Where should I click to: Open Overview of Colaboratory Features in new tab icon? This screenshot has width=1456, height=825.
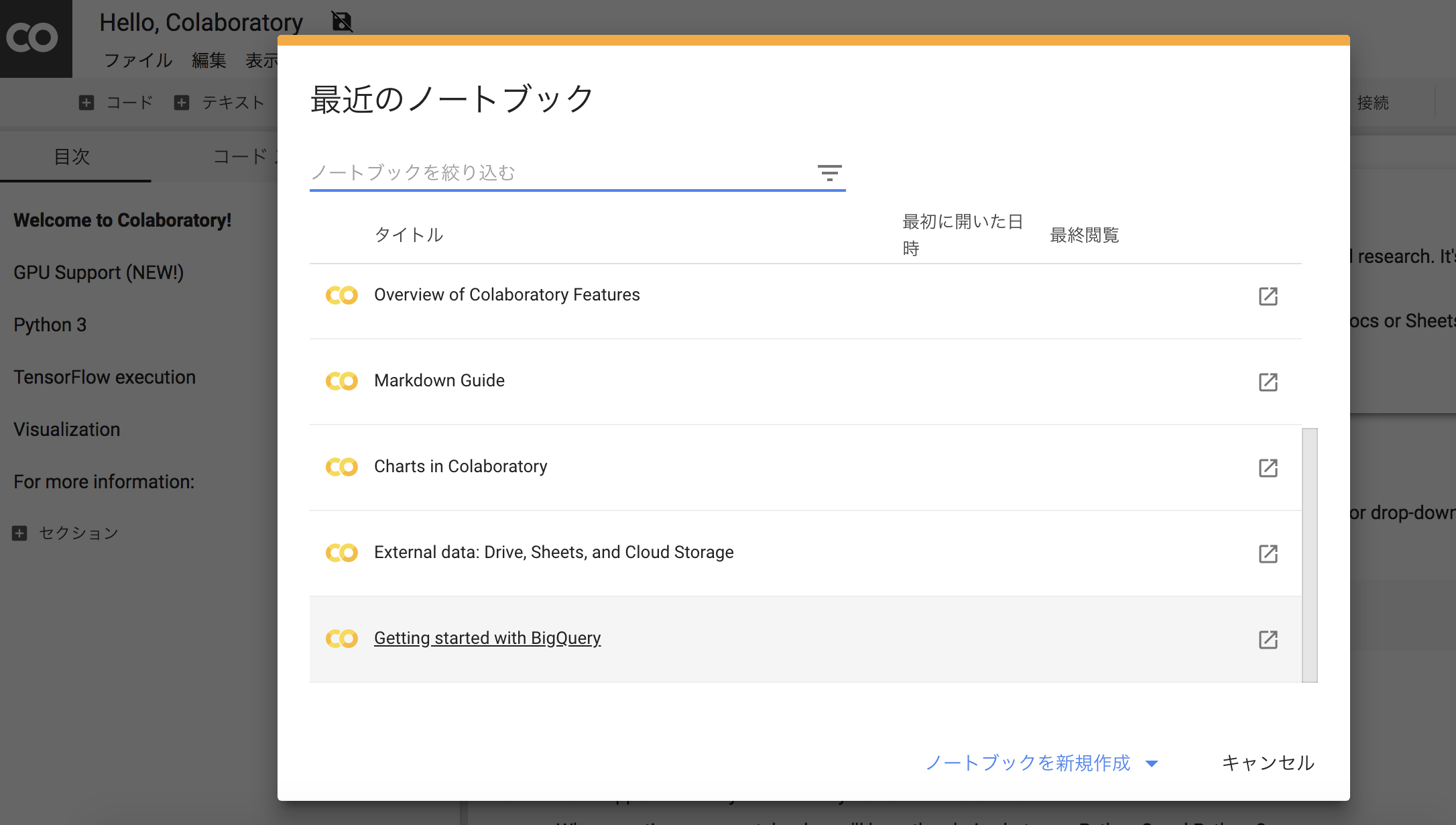point(1268,296)
